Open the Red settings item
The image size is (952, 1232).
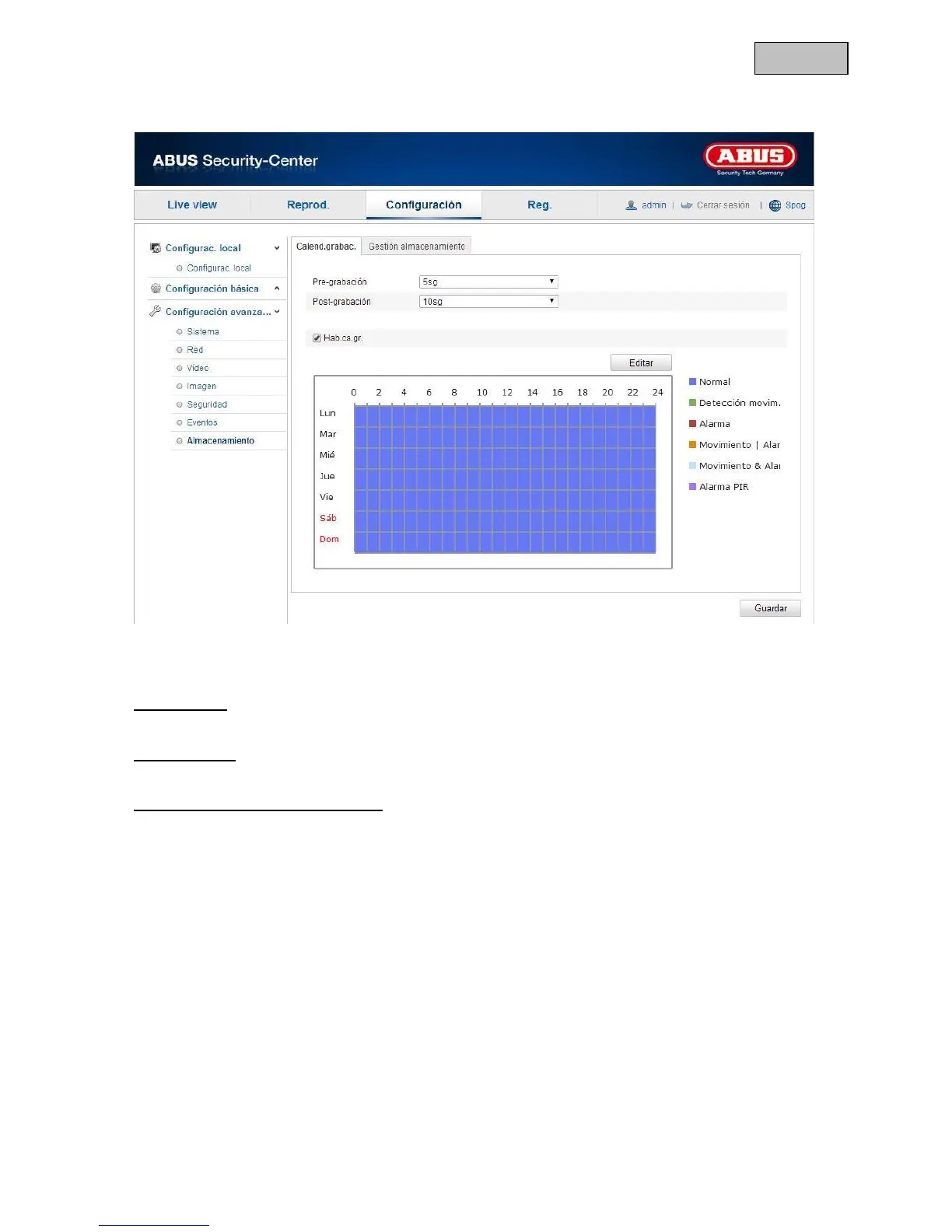point(194,350)
